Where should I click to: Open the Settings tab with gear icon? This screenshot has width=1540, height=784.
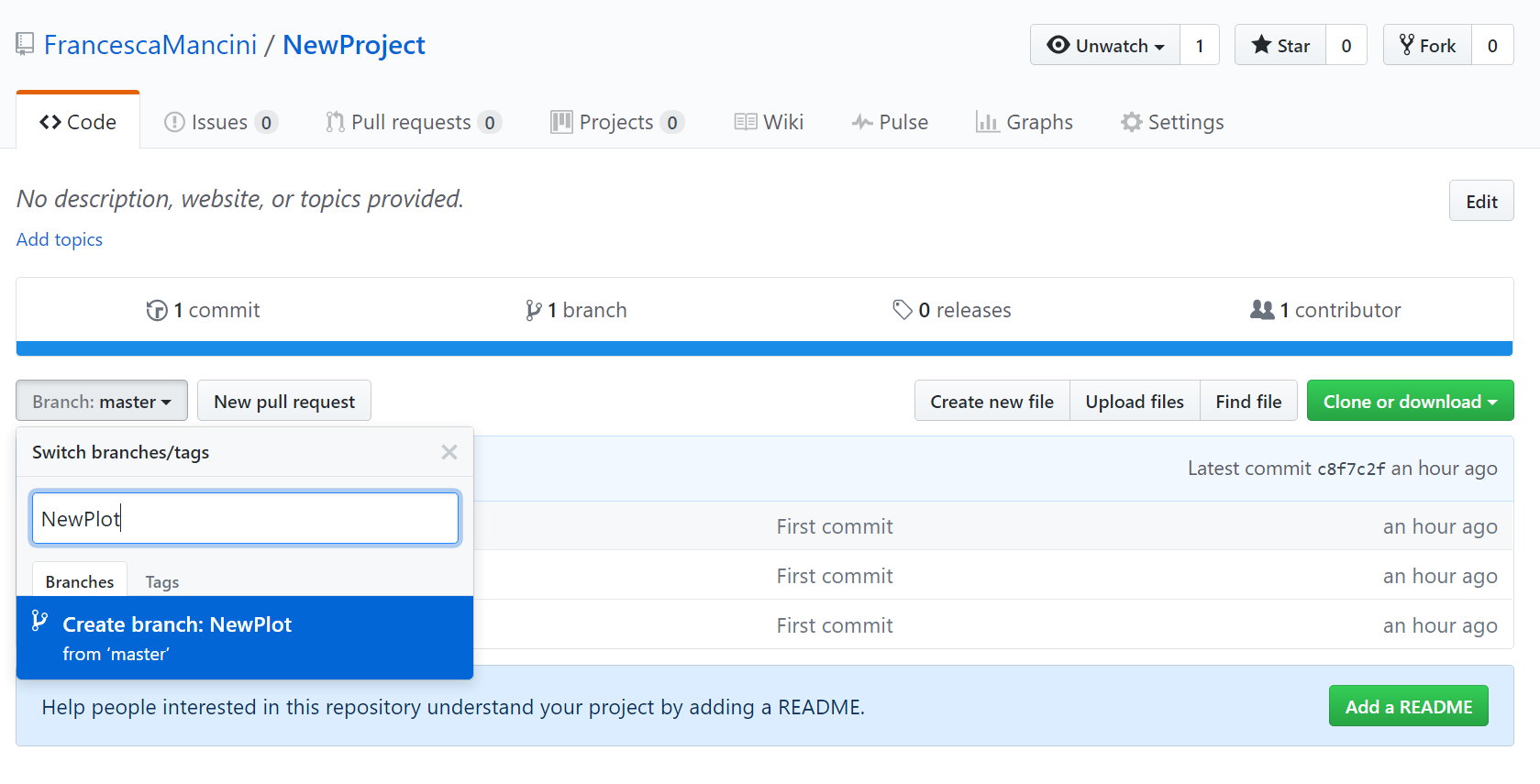[x=1172, y=122]
